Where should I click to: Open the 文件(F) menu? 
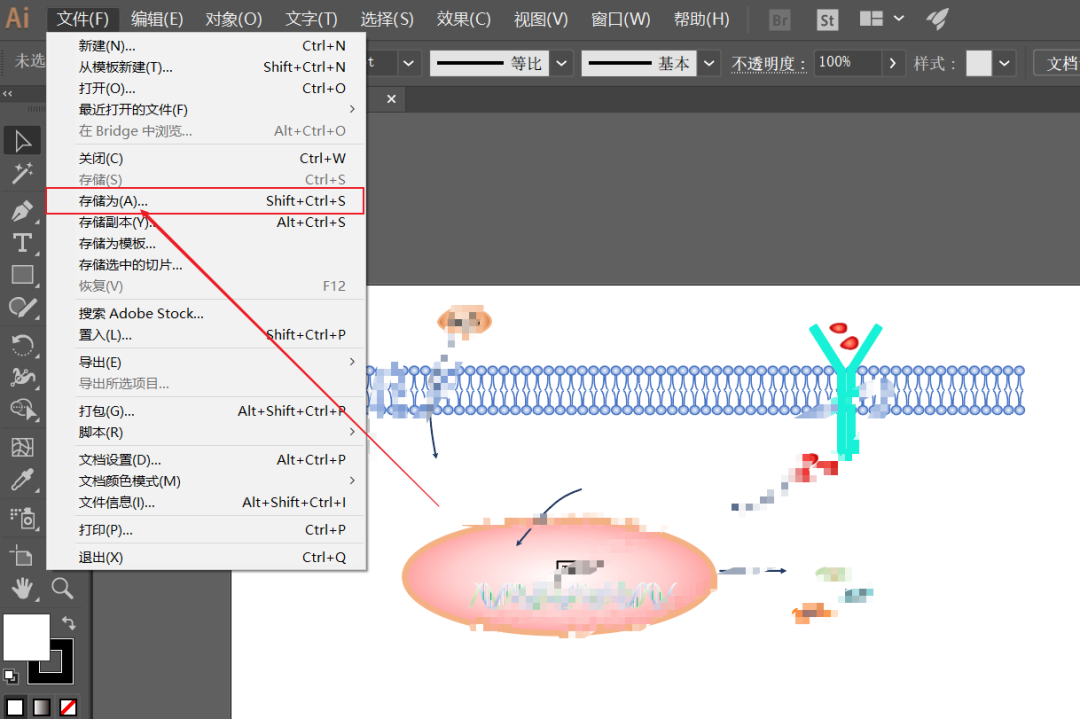pyautogui.click(x=83, y=19)
